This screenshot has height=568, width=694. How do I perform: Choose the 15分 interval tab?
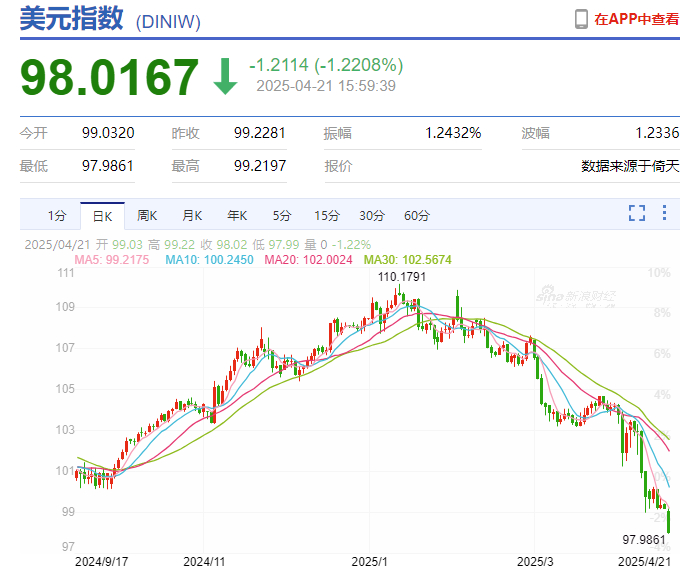click(x=327, y=216)
